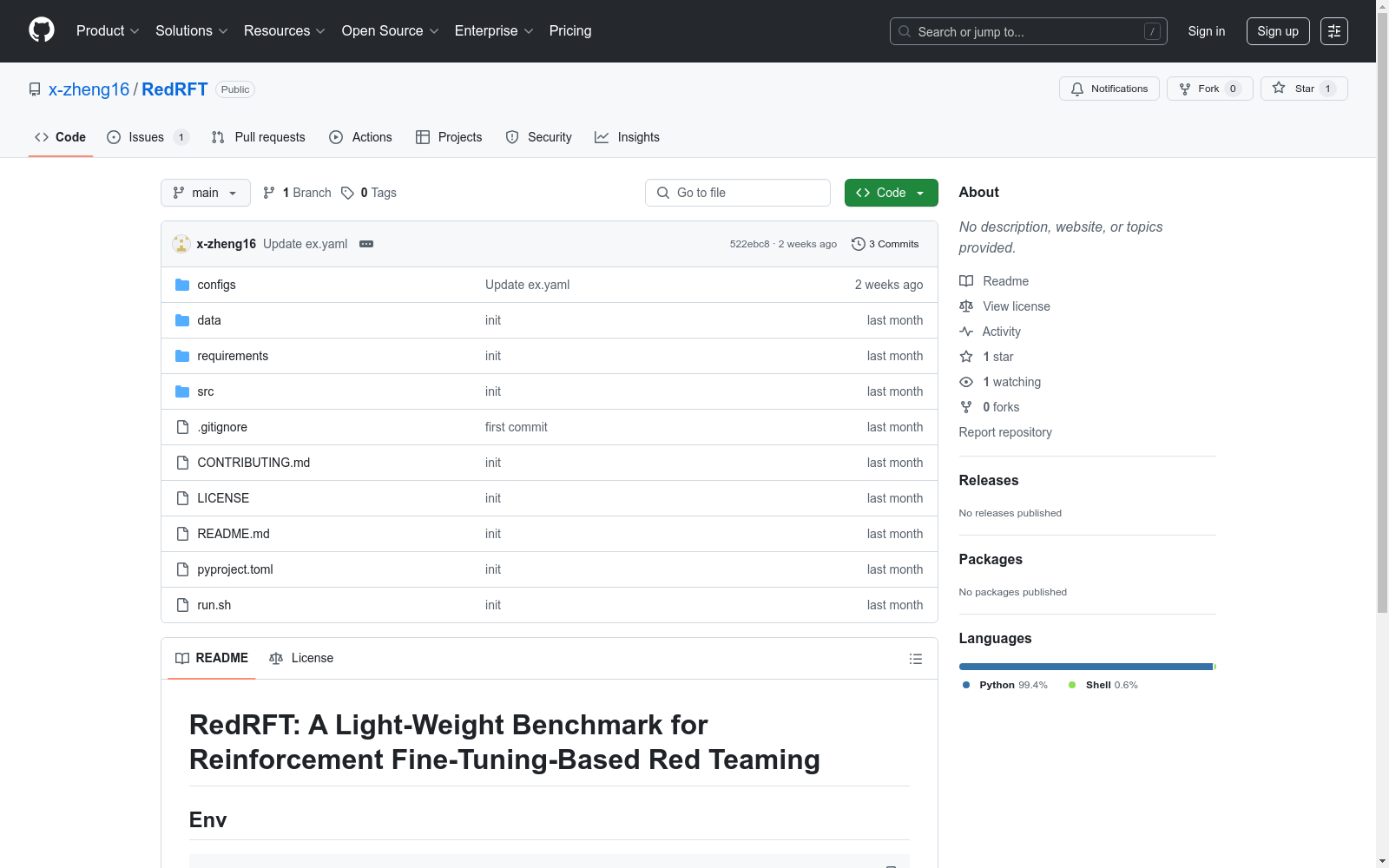Click the tag icon next to Tags
The image size is (1389, 868).
tap(347, 193)
